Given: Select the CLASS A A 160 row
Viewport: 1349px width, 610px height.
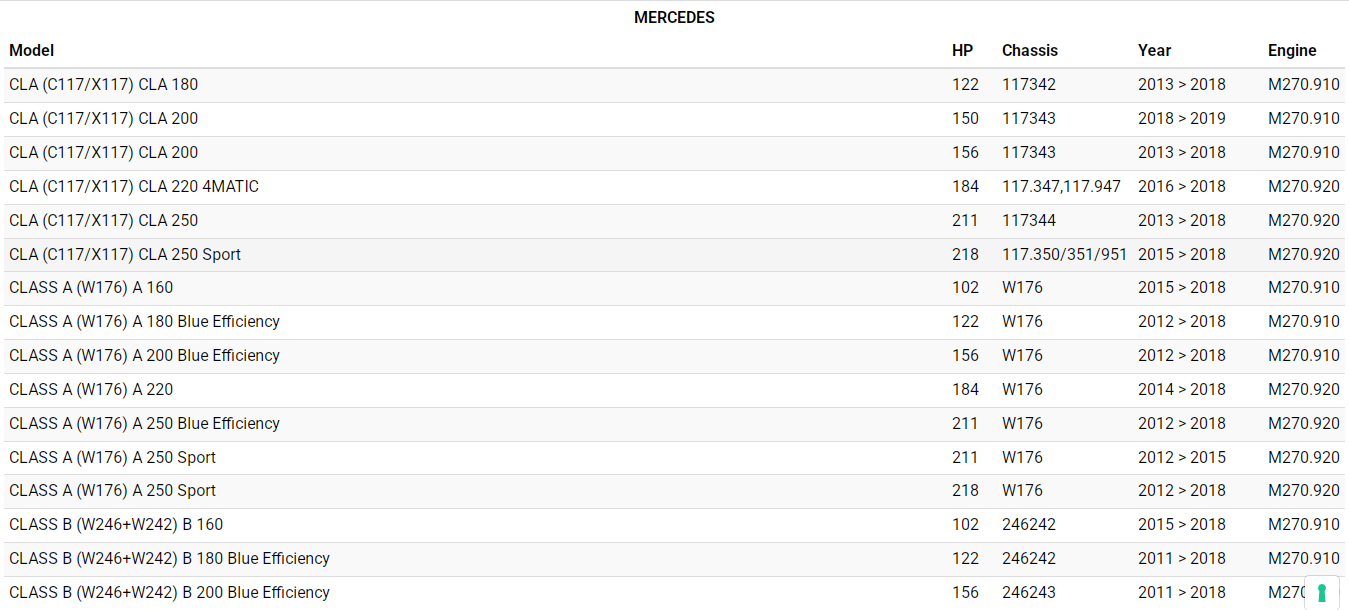Looking at the screenshot, I should click(91, 288).
